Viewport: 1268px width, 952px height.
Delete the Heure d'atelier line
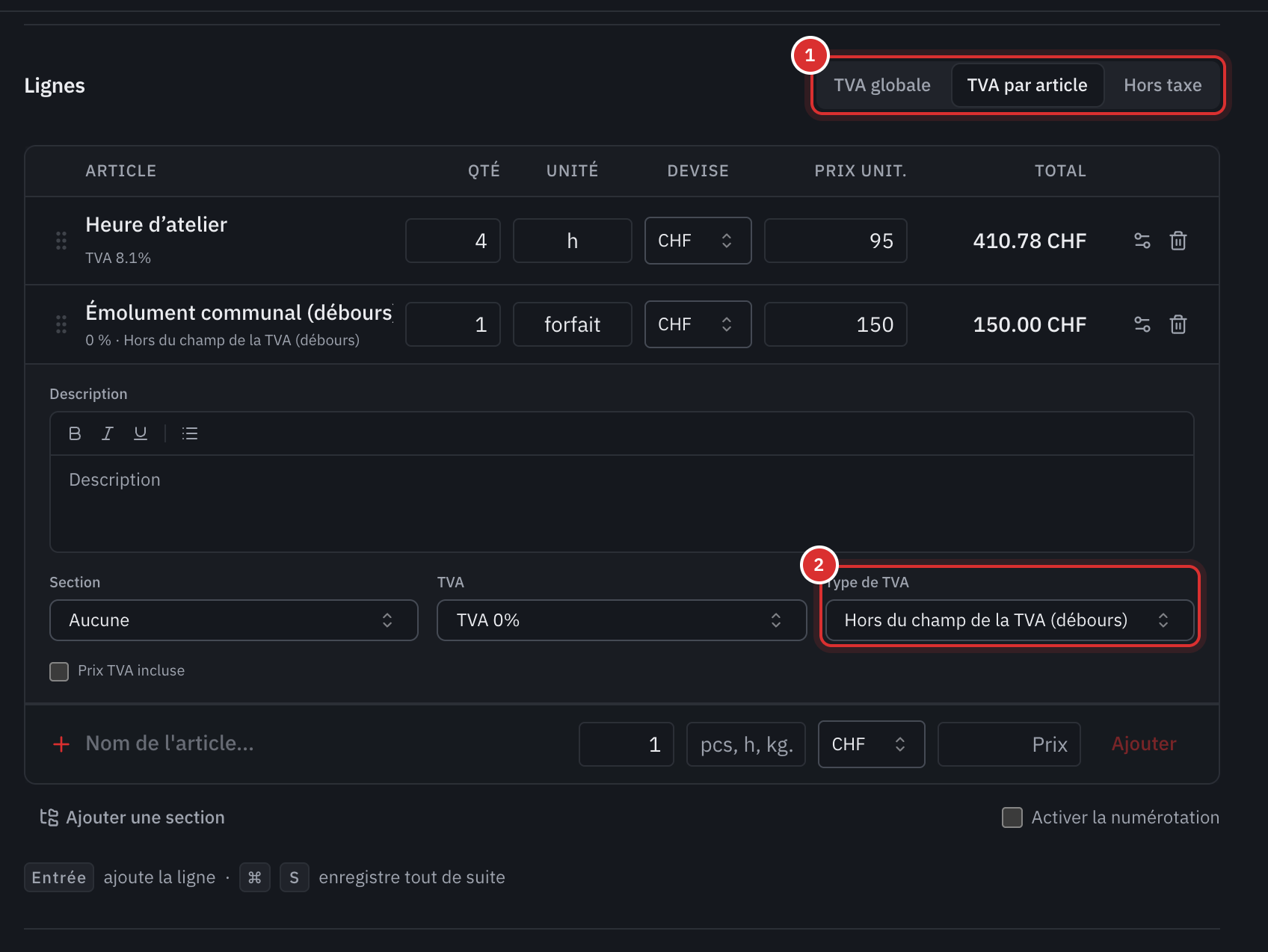coord(1178,241)
